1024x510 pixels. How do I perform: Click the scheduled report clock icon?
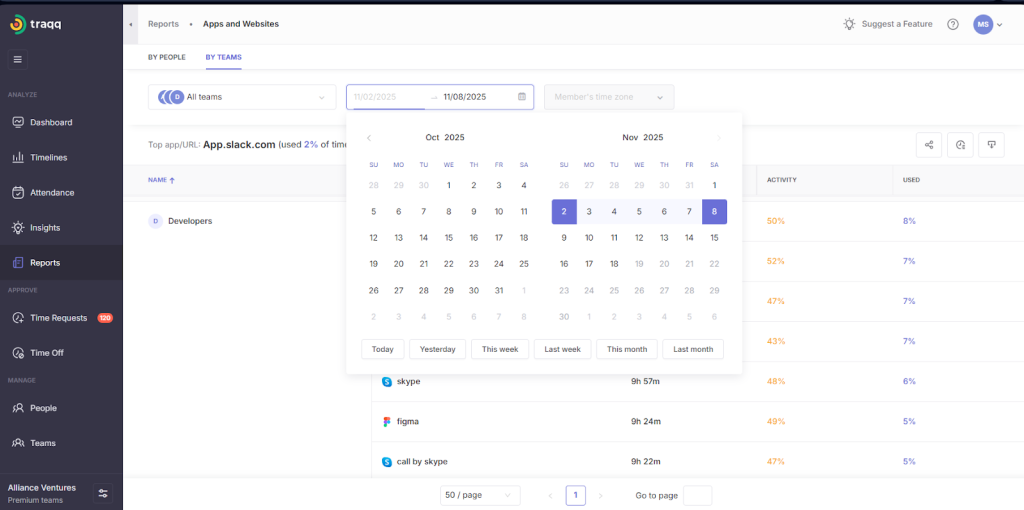click(960, 145)
